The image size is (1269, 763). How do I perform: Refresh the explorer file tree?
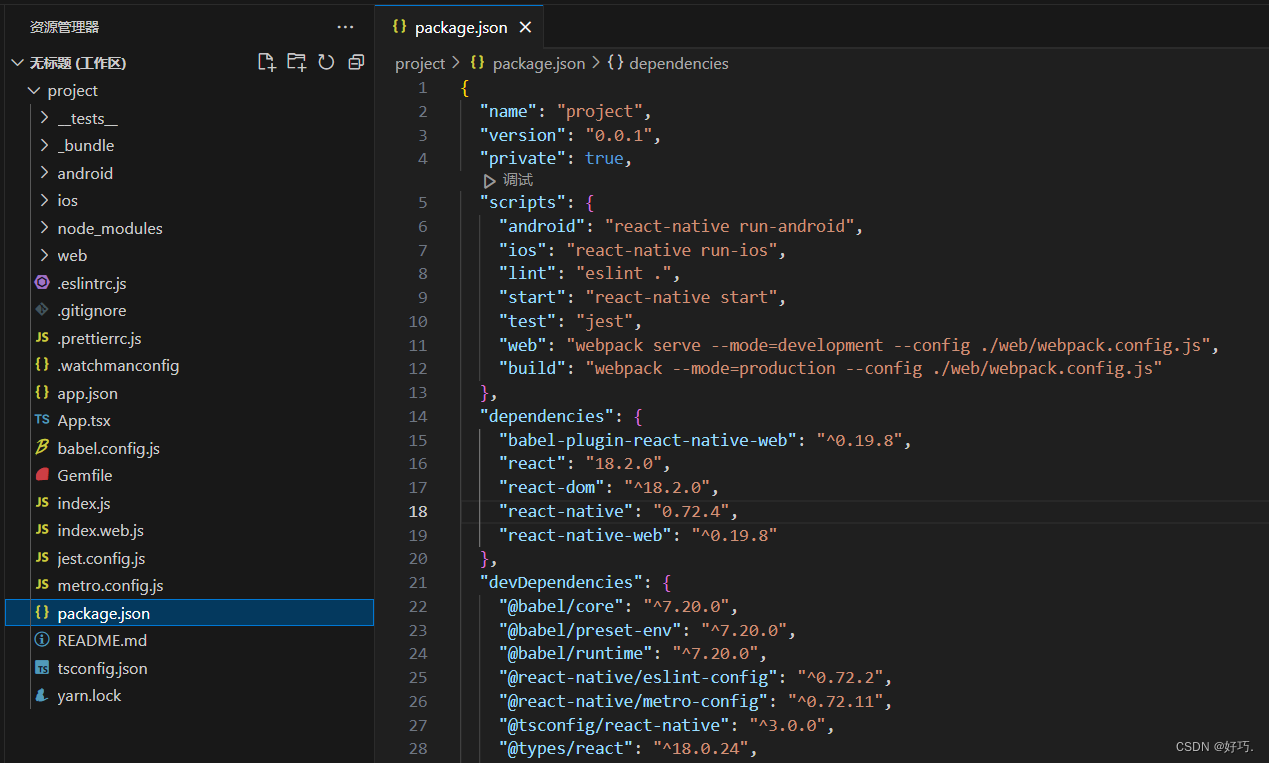[x=326, y=62]
